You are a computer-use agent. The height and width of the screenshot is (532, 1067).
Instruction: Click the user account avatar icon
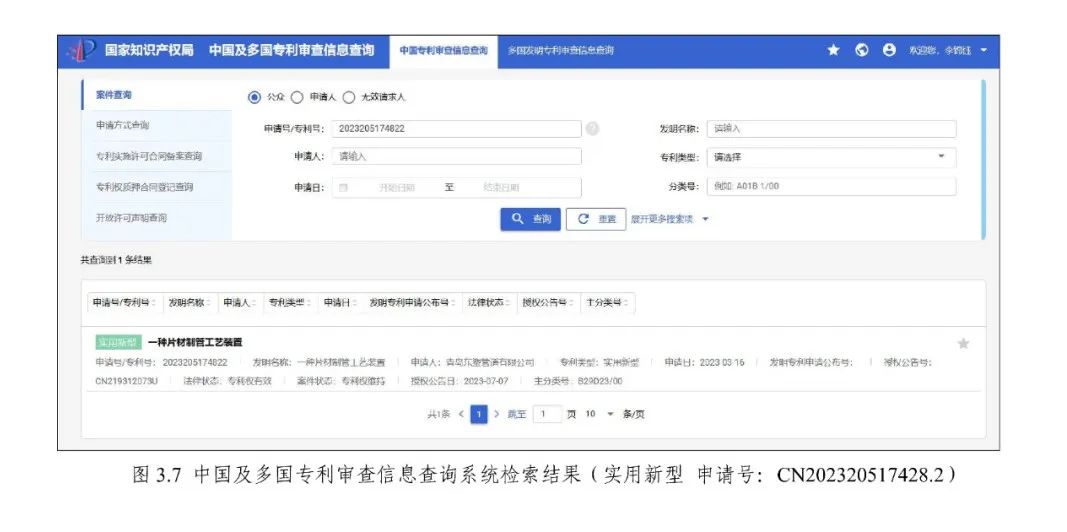click(x=889, y=50)
